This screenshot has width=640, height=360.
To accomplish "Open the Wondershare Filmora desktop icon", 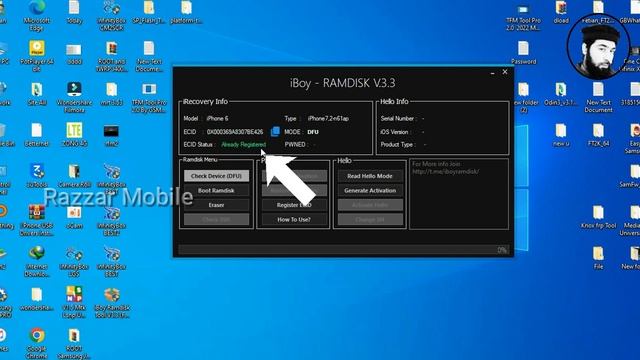I will (x=74, y=97).
